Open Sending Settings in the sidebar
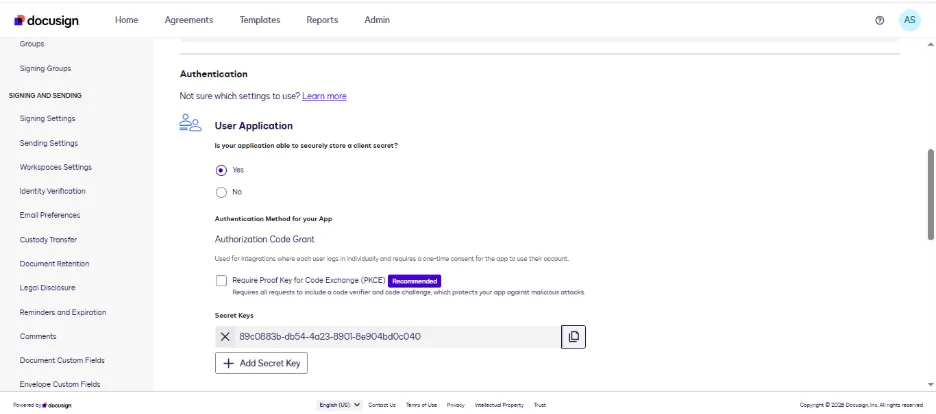This screenshot has width=936, height=414. pyautogui.click(x=48, y=143)
